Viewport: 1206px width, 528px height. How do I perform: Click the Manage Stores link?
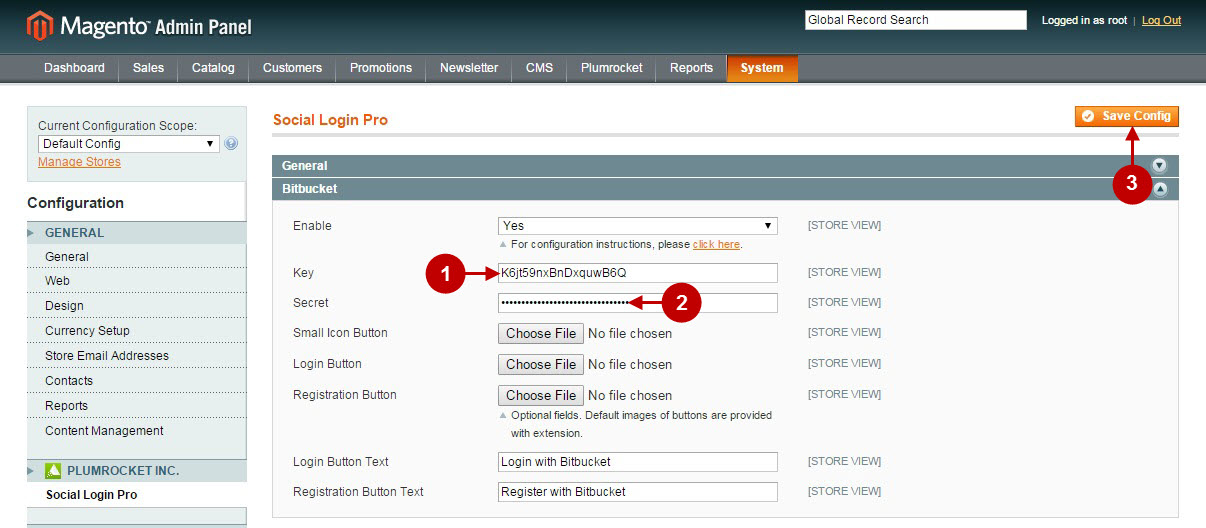(x=79, y=162)
